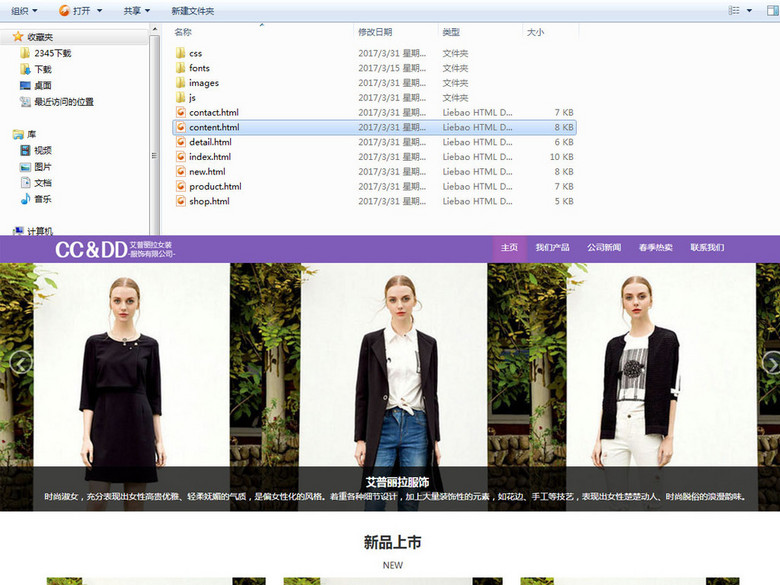Click the NEW subtitle under 新品上市
780x585 pixels.
point(392,566)
